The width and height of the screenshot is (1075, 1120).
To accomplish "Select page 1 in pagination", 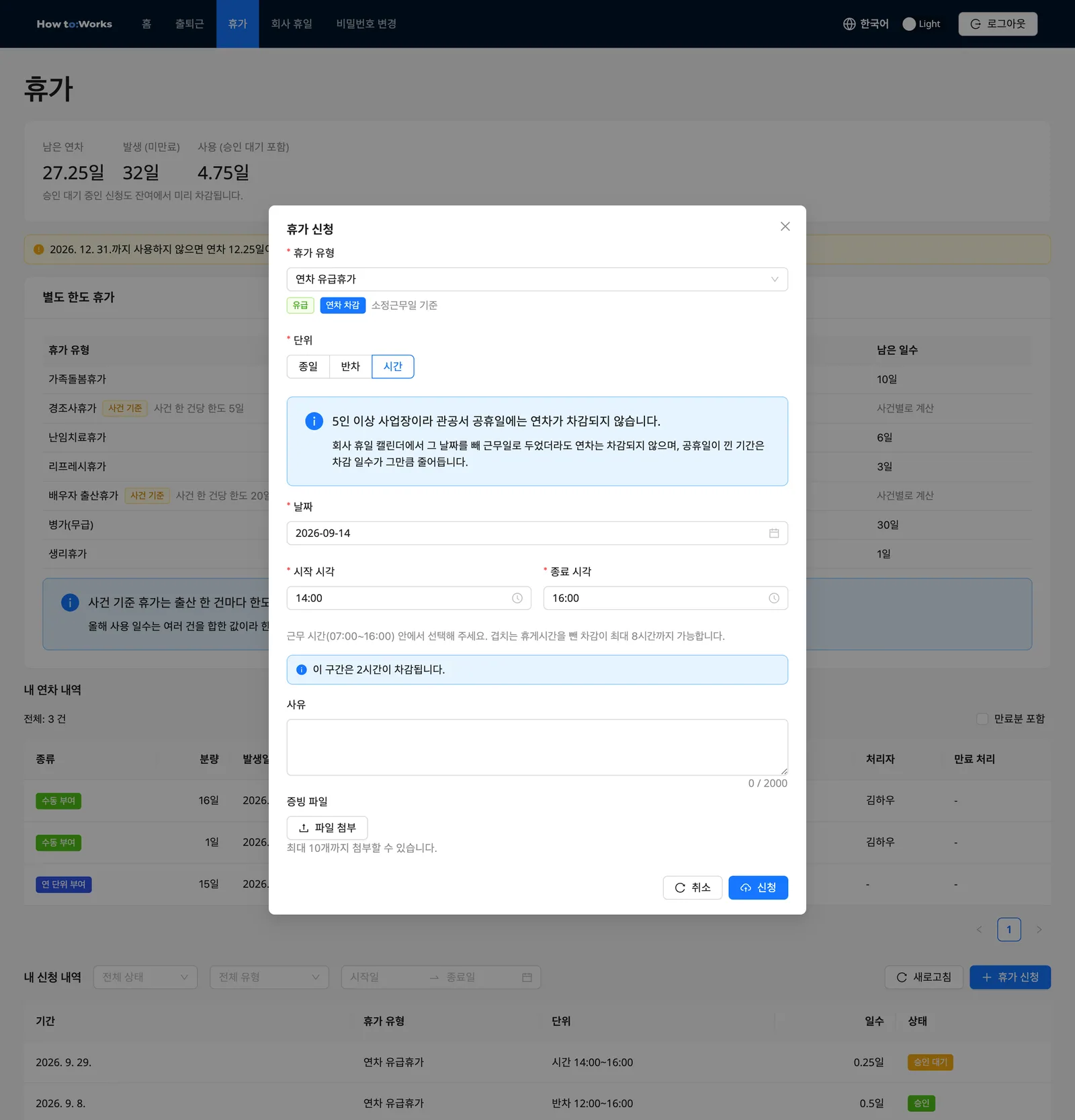I will point(1009,930).
